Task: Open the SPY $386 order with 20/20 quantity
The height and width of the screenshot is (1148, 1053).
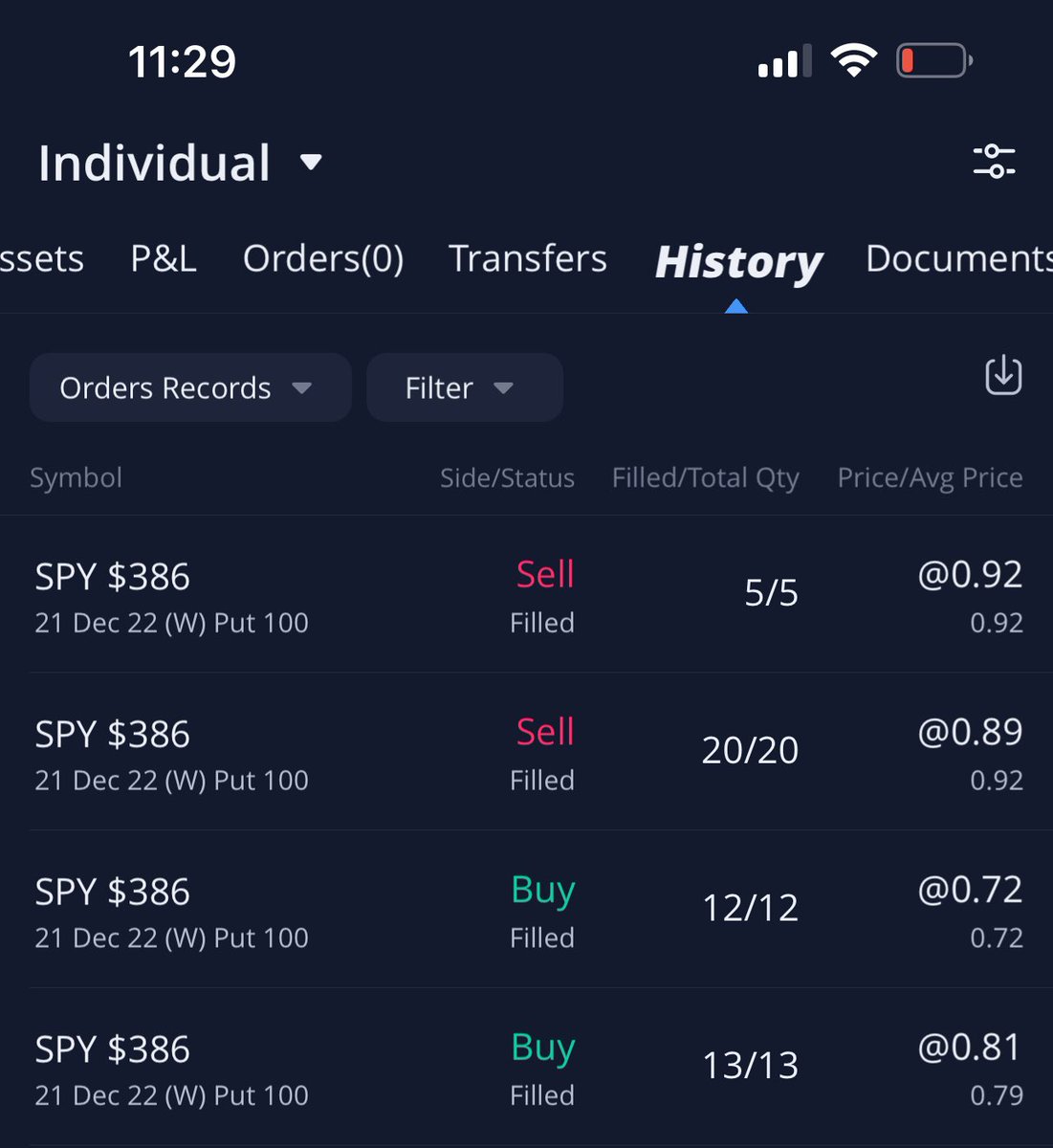Action: [526, 752]
